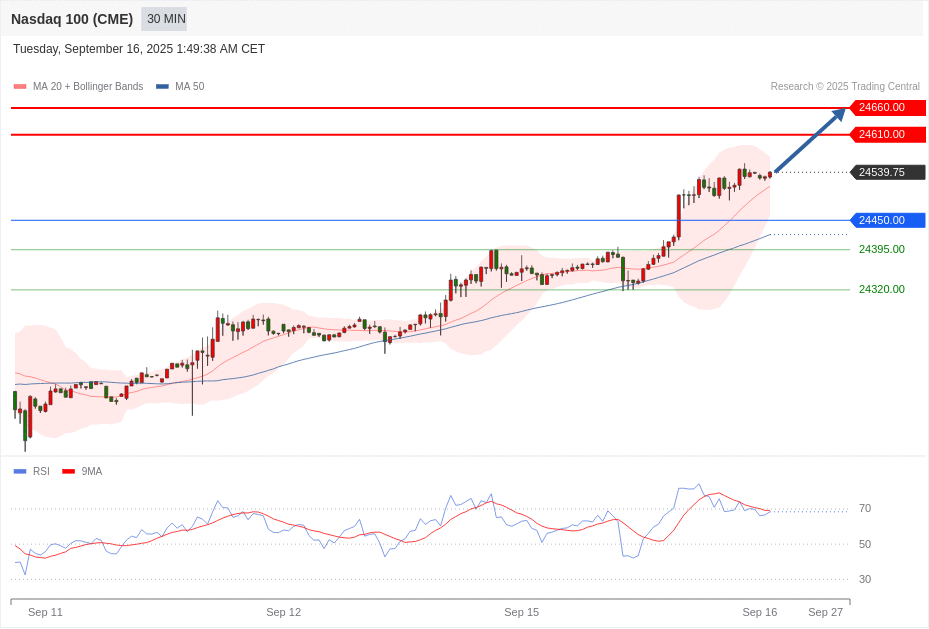This screenshot has width=929, height=629.
Task: Click the Sep 11 date axis label
Action: [x=45, y=612]
